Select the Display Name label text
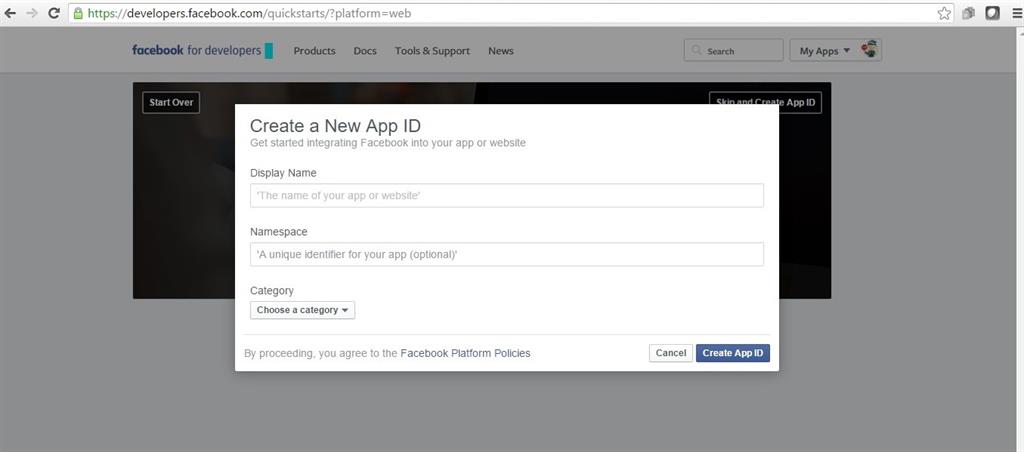This screenshot has width=1024, height=452. 283,173
